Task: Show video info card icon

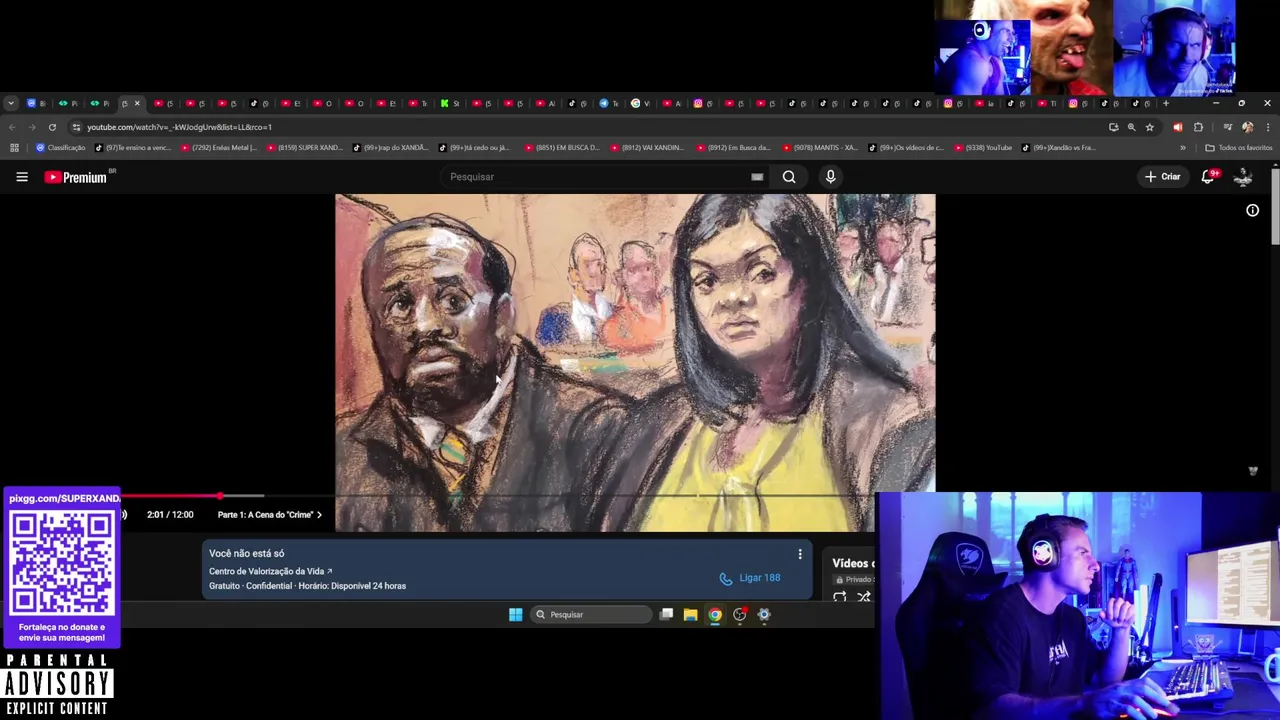Action: pos(1252,210)
